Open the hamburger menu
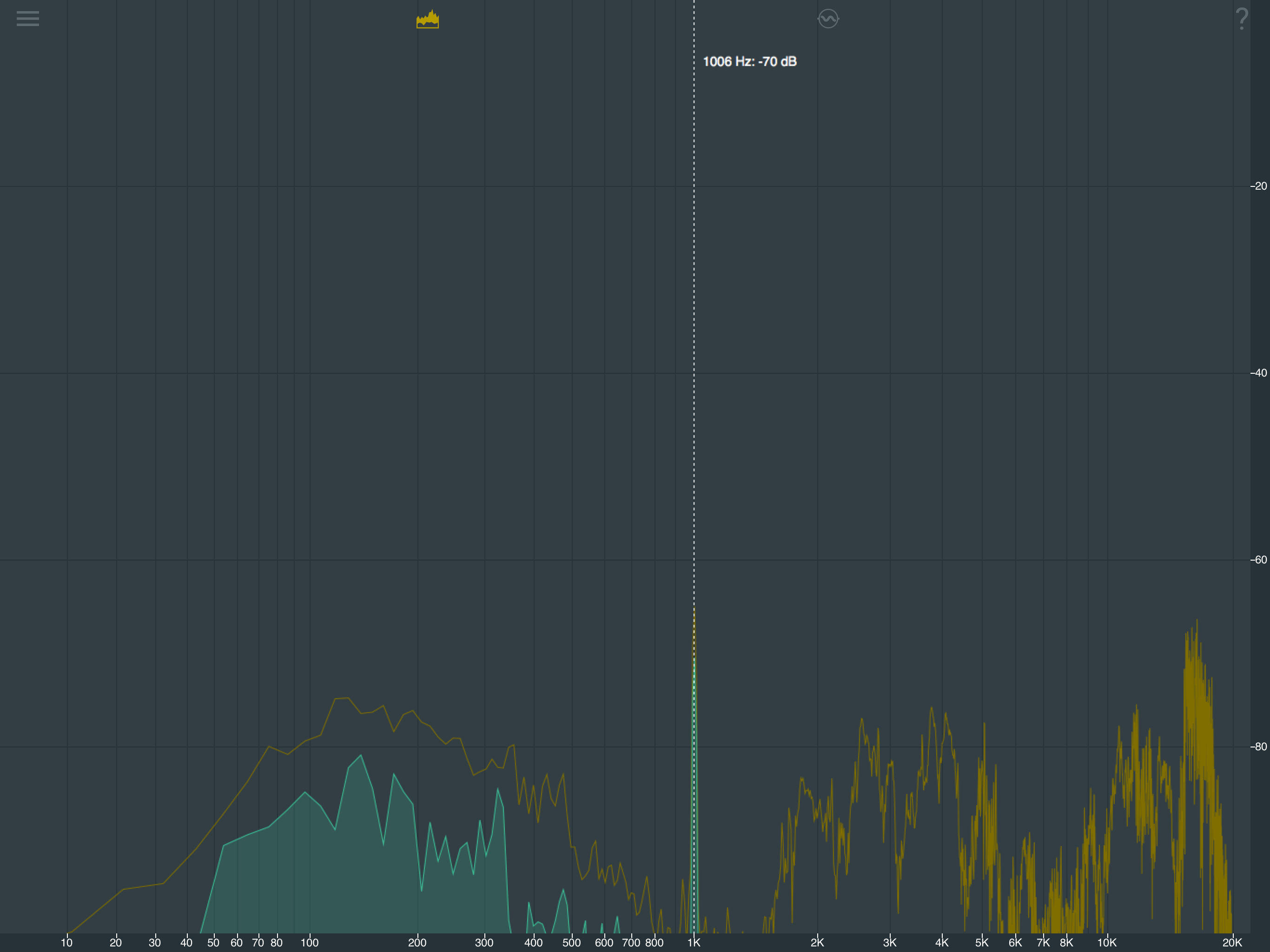The height and width of the screenshot is (952, 1270). pos(27,19)
